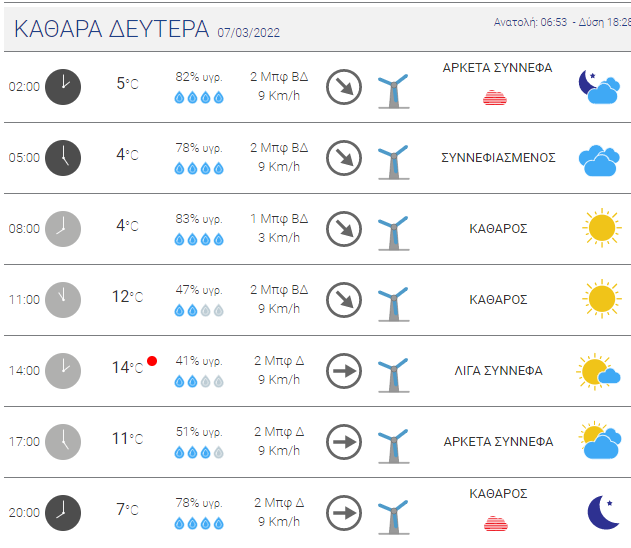Click the humidity droplets at 11:00
Image resolution: width=631 pixels, height=548 pixels.
click(x=199, y=310)
